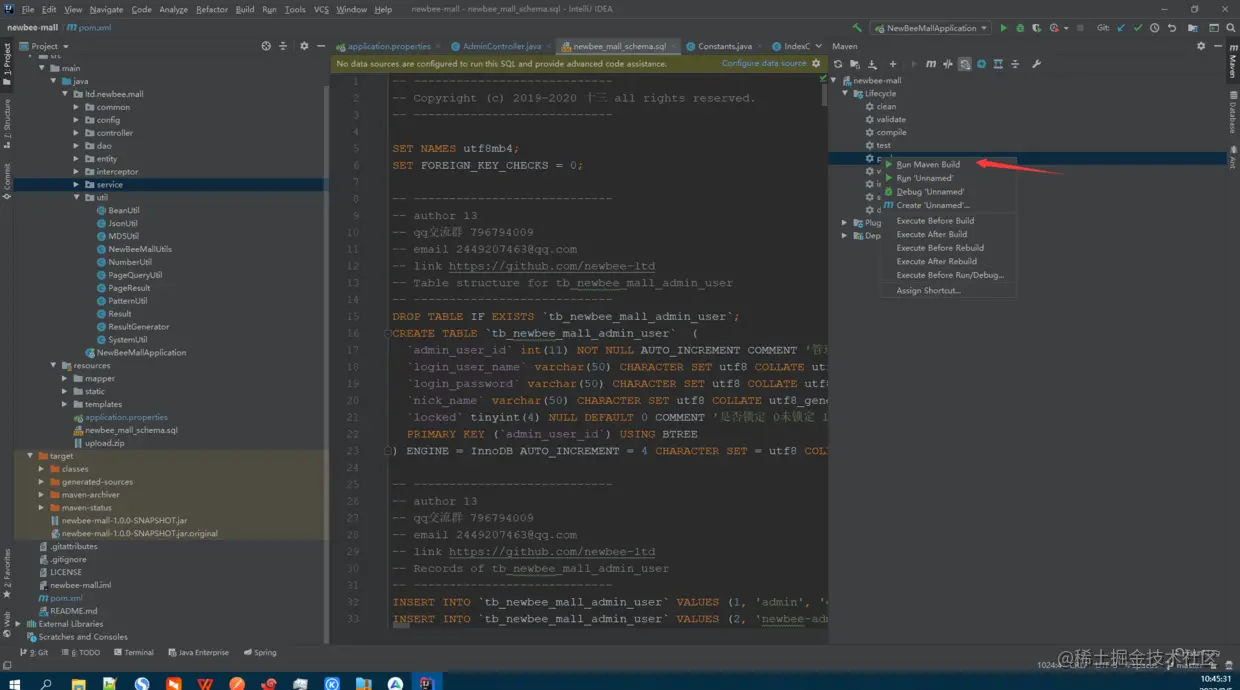
Task: Click Git update project arrow icon
Action: point(1121,28)
